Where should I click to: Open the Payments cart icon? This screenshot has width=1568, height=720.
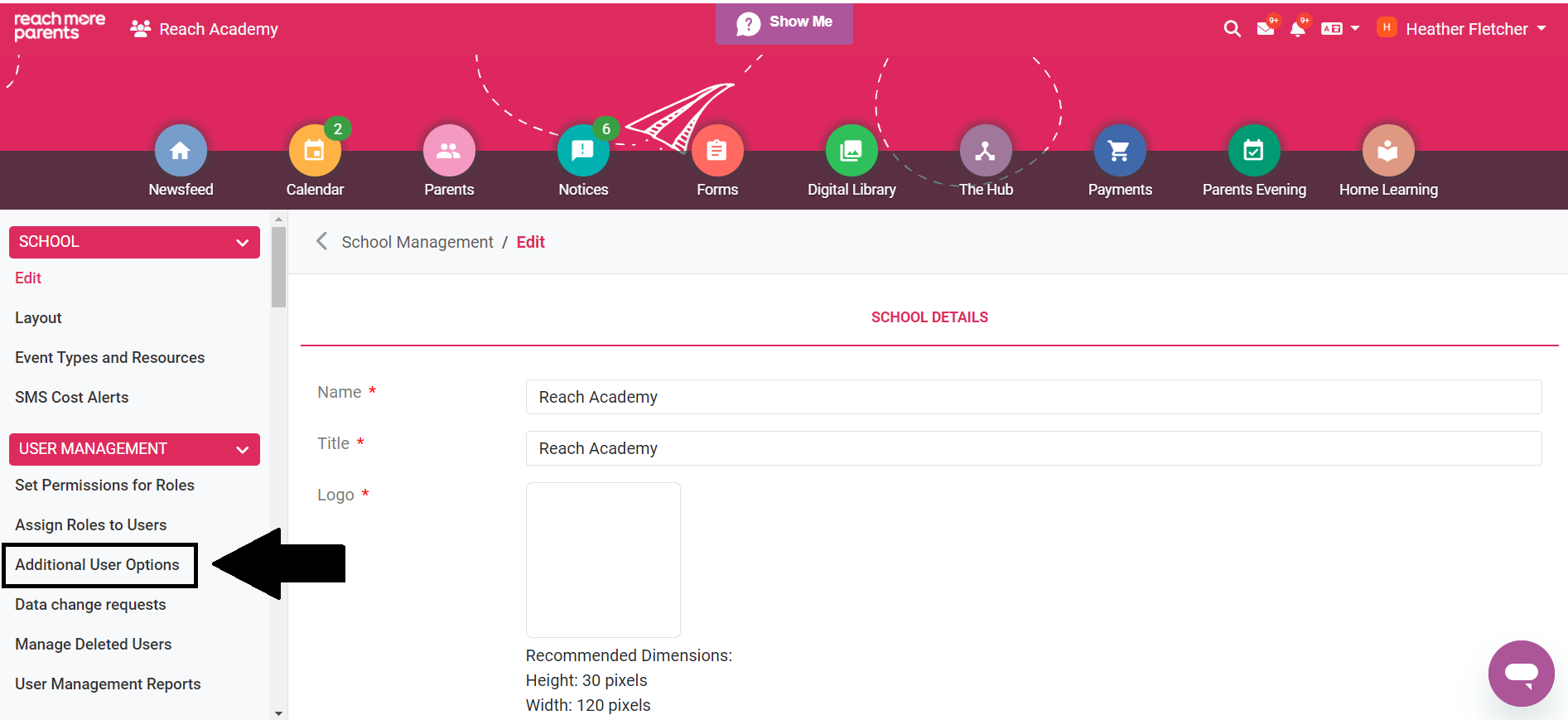click(1120, 151)
